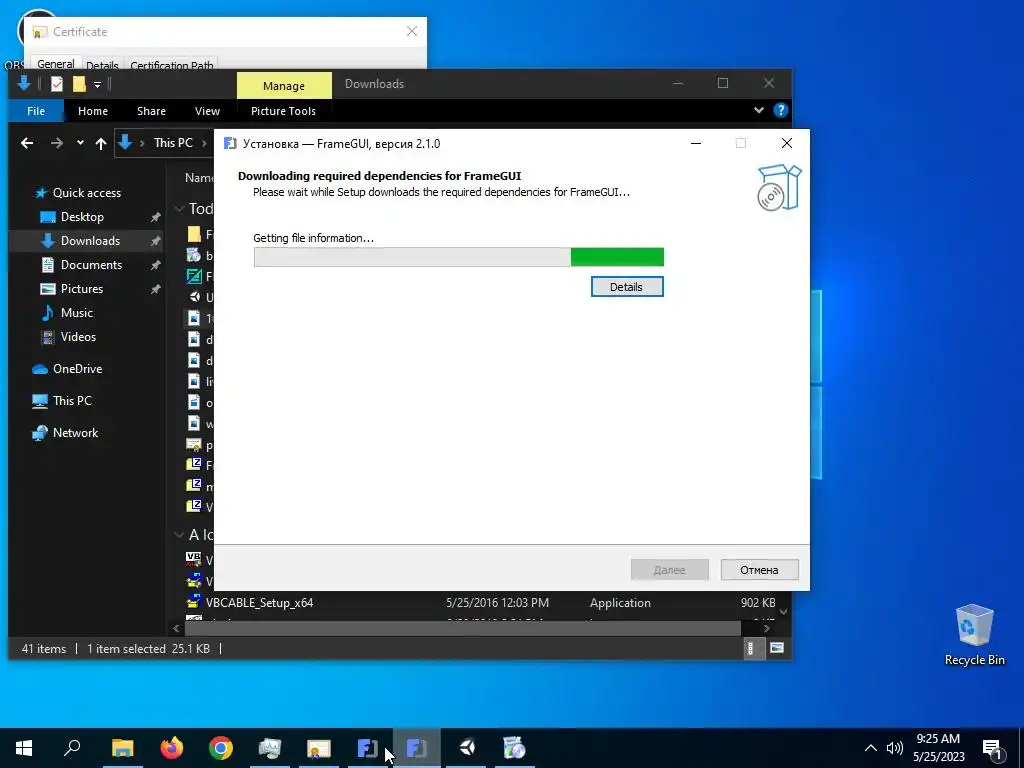Viewport: 1024px width, 768px height.
Task: Select OneDrive in the navigation pane
Action: [x=77, y=369]
